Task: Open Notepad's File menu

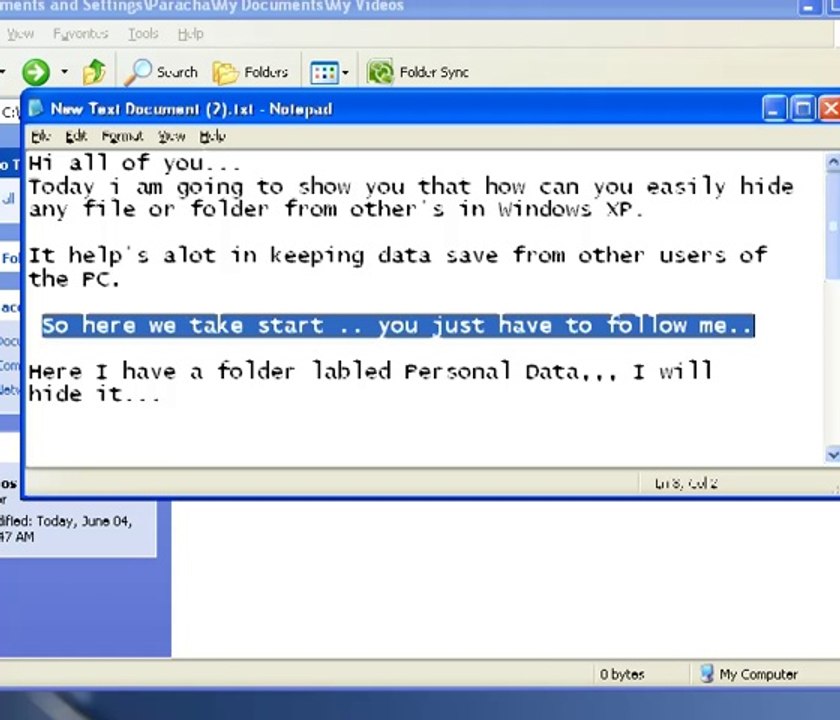Action: [41, 137]
